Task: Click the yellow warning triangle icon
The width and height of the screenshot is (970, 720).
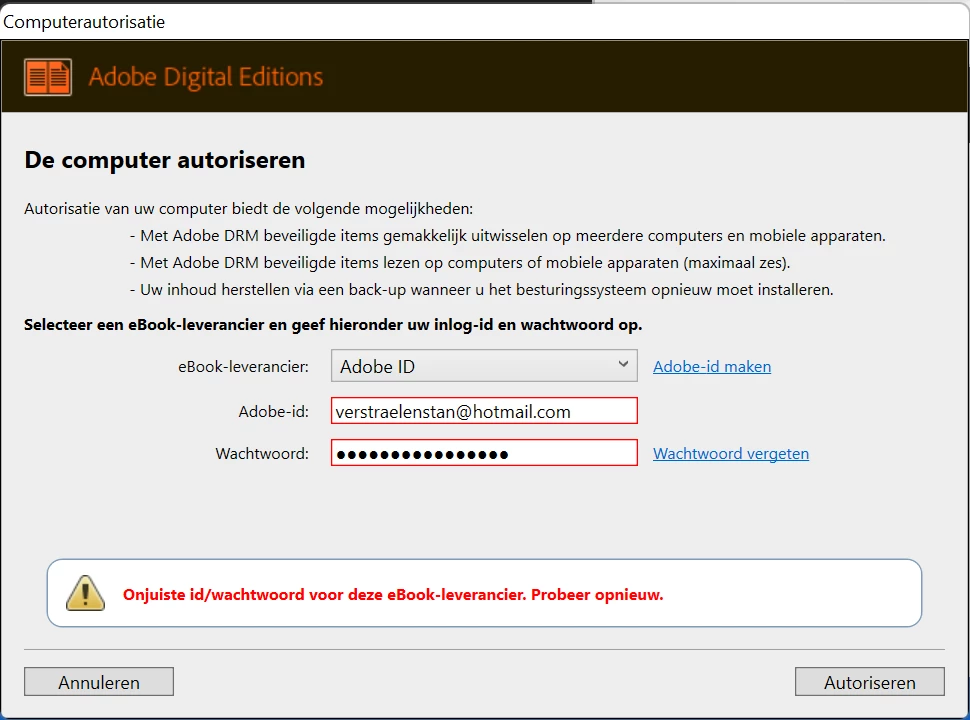Action: (85, 593)
